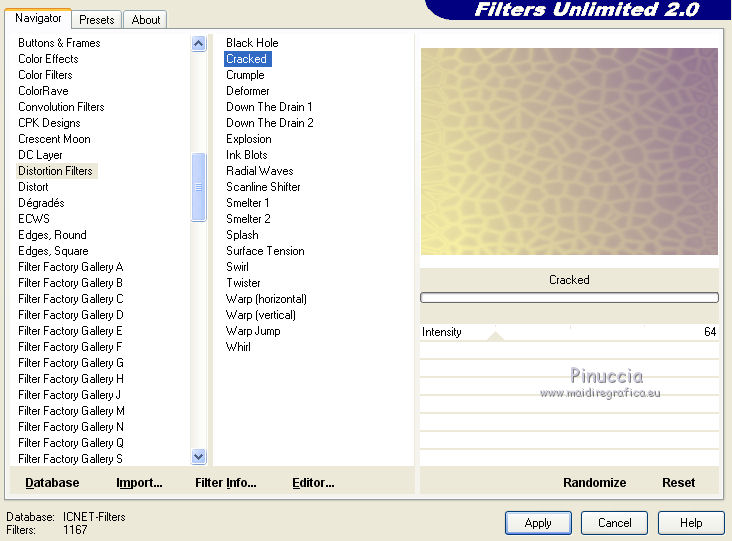The width and height of the screenshot is (732, 541).
Task: Choose the Radial Waves filter
Action: (260, 171)
